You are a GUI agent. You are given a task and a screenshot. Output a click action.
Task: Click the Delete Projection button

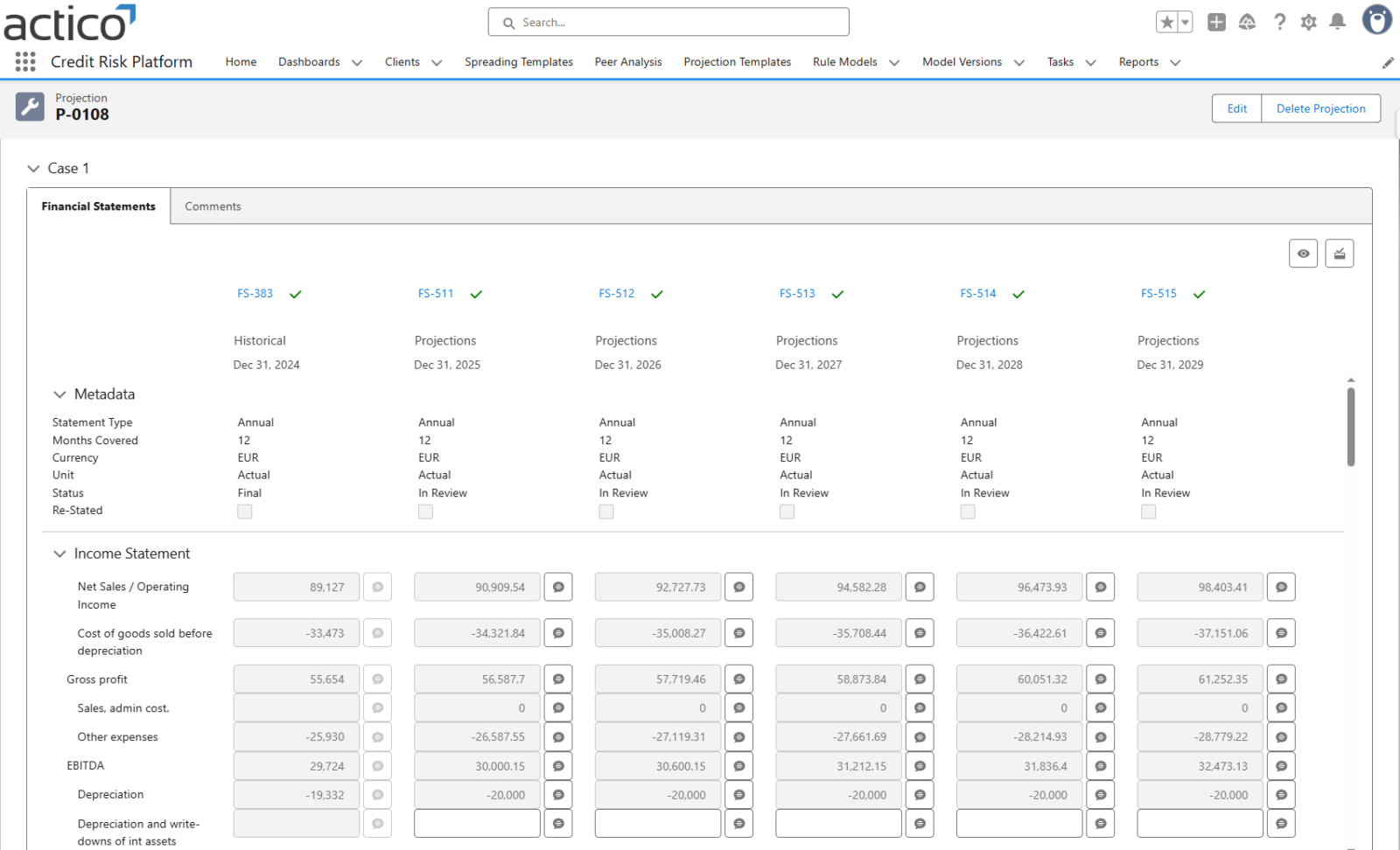click(1320, 108)
